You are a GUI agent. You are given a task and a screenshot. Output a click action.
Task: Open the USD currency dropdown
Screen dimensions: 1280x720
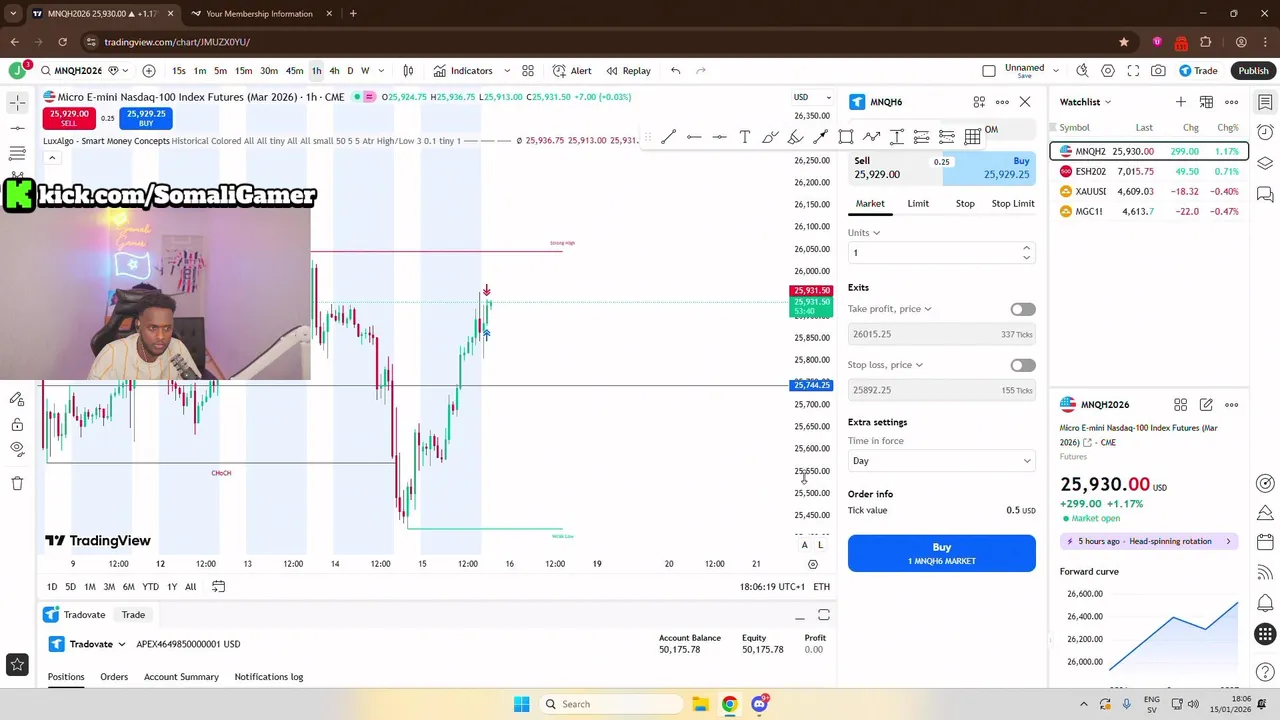pyautogui.click(x=812, y=97)
